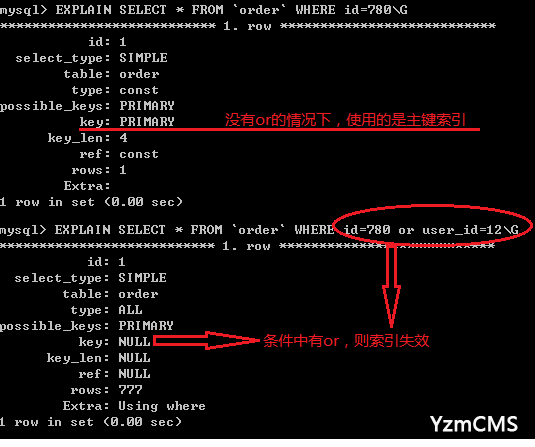The image size is (535, 447).
Task: Click 'Extra: Using where' text
Action: point(134,406)
